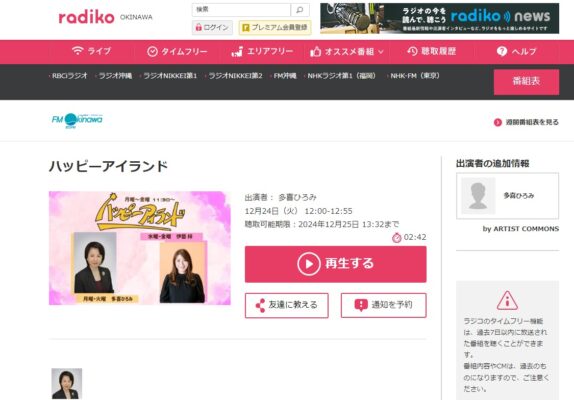574x400 pixels.
Task: Click プレミアム会員登録 button
Action: tap(275, 27)
